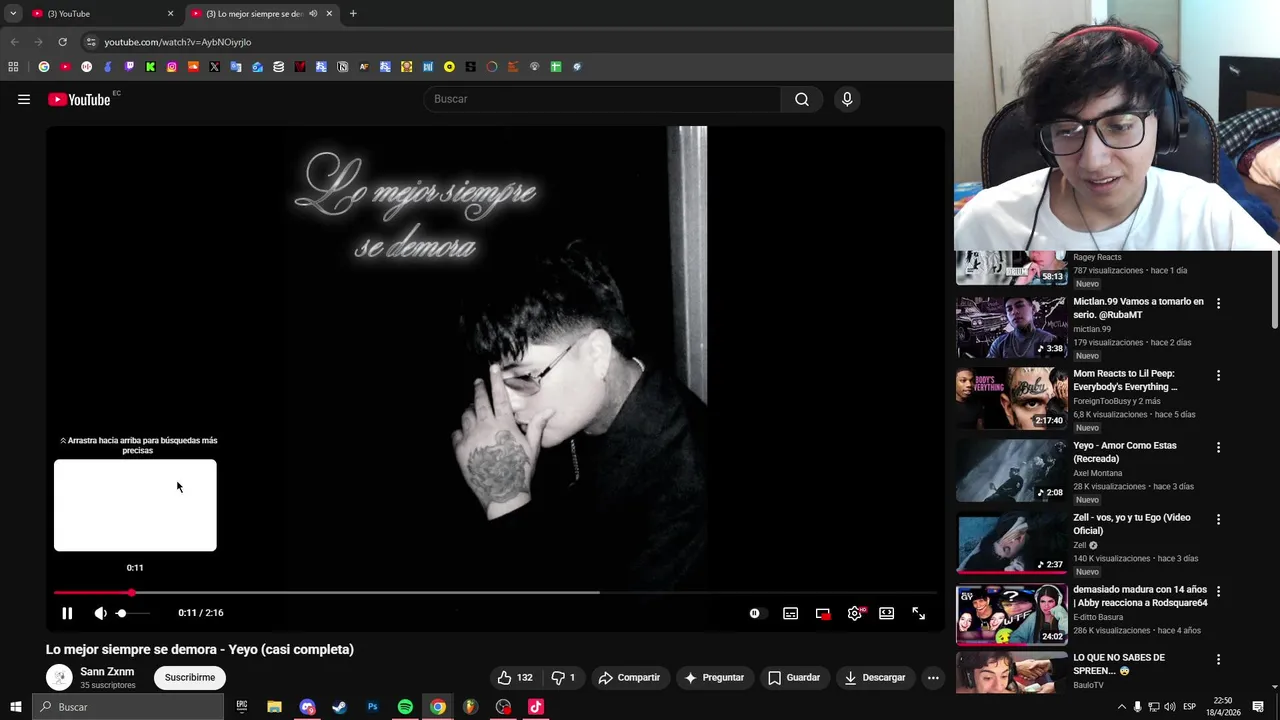Save the video with the Guardar button
1280x720 pixels.
pyautogui.click(x=794, y=677)
